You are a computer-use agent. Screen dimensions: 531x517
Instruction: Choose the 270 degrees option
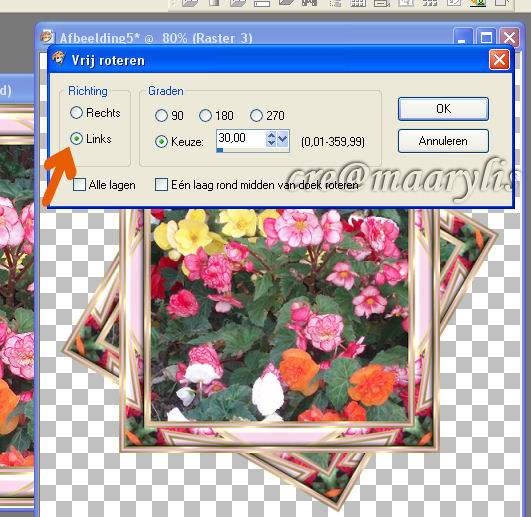pyautogui.click(x=267, y=116)
